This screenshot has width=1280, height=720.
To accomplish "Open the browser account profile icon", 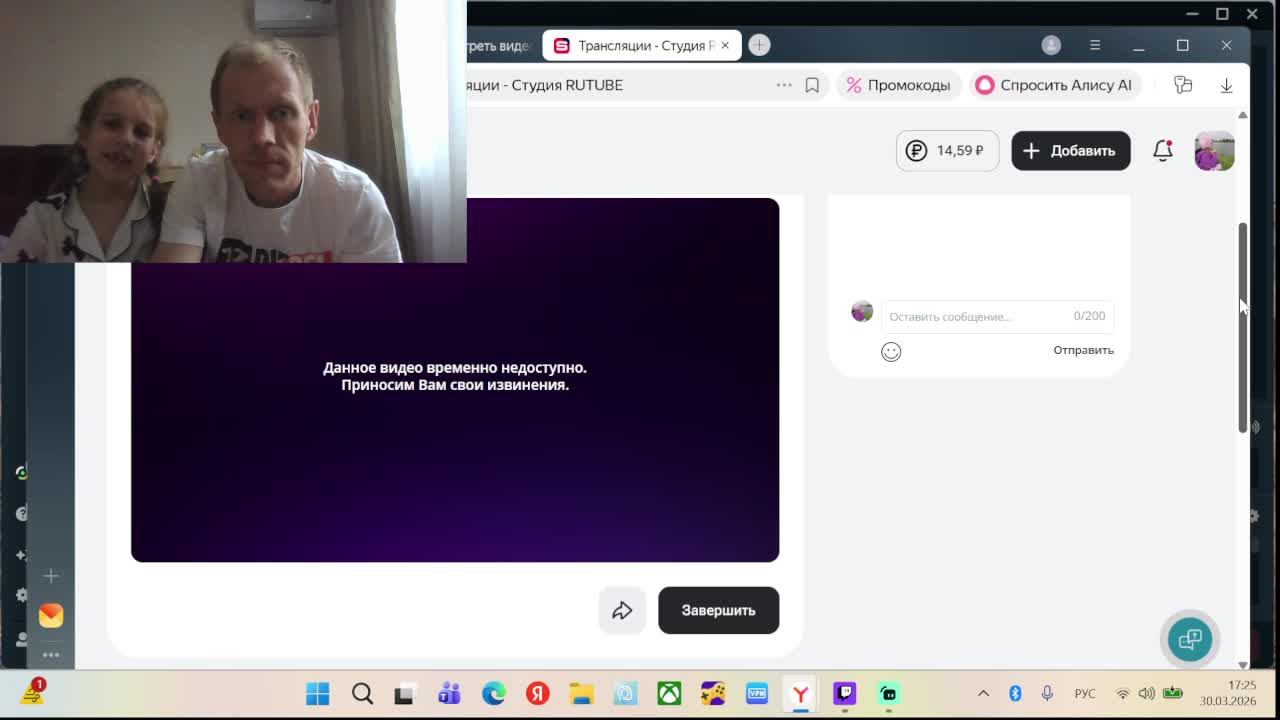I will tap(1051, 45).
